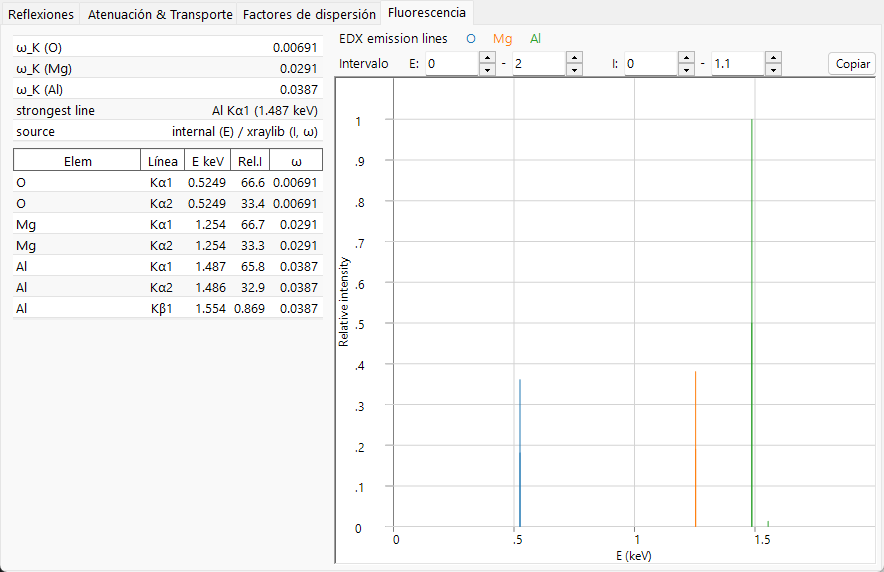Toggle the Al element legend entry
Image resolution: width=884 pixels, height=572 pixels.
tap(536, 39)
